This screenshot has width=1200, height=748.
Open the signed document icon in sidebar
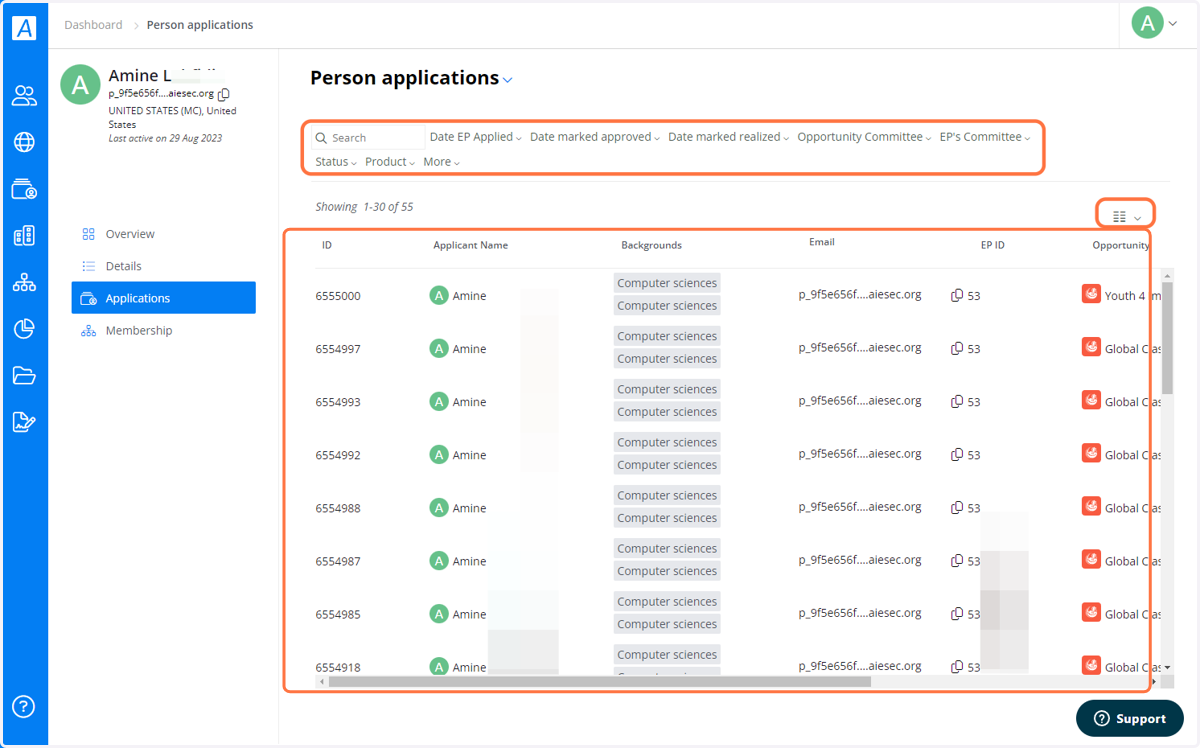point(24,422)
